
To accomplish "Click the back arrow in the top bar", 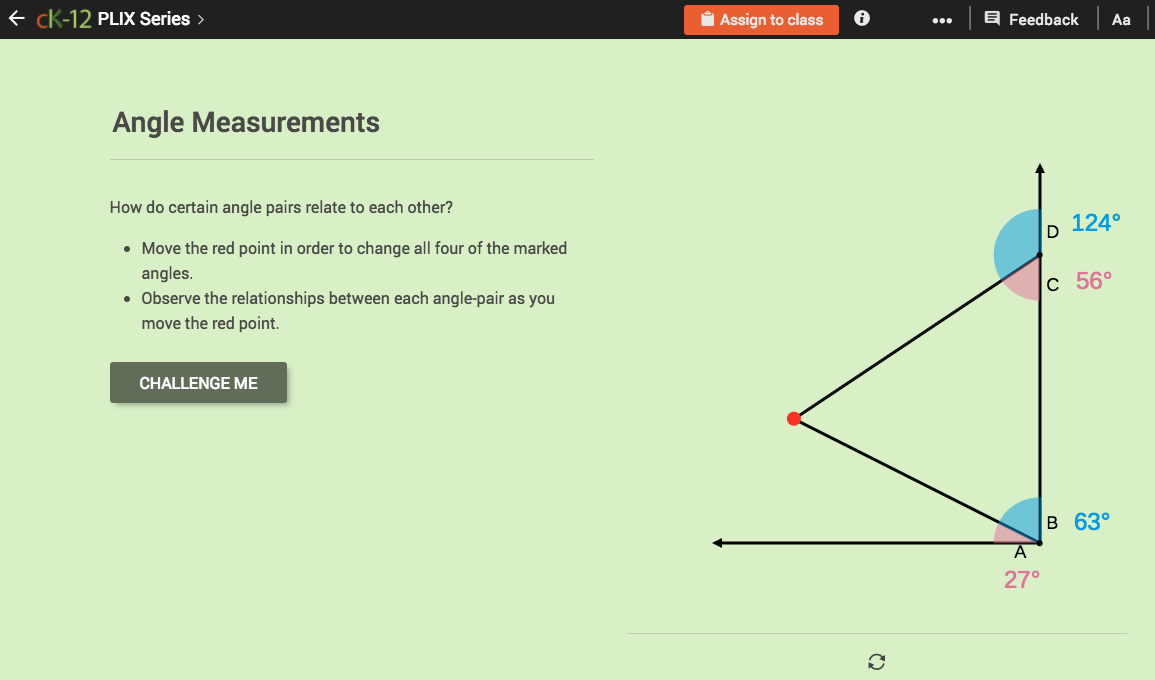I will (x=16, y=18).
